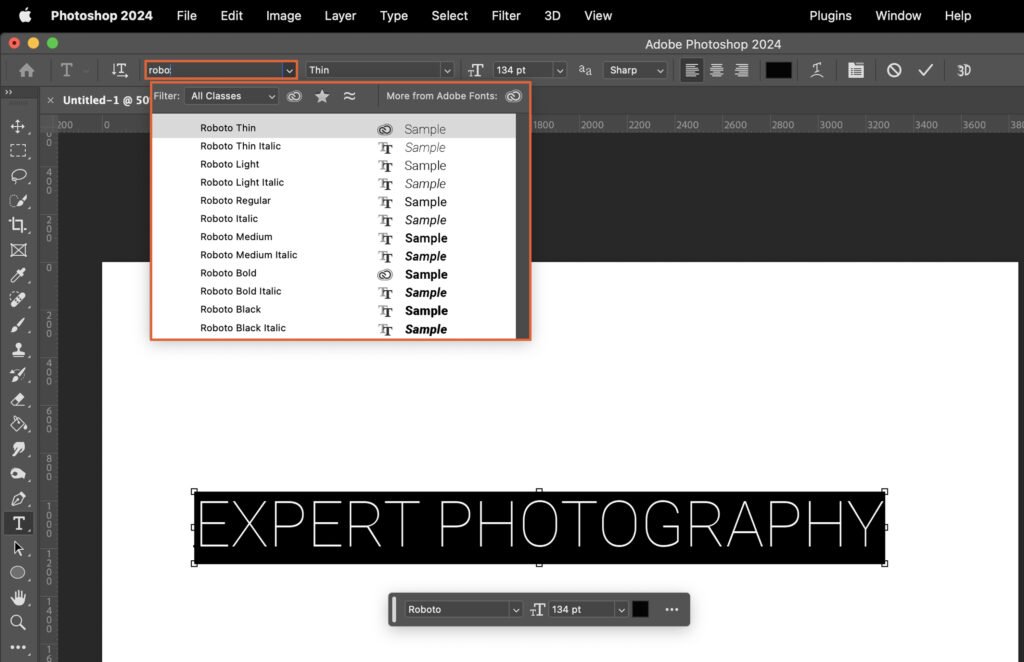Image resolution: width=1024 pixels, height=662 pixels.
Task: Open the All Classes filter dropdown
Action: point(230,96)
